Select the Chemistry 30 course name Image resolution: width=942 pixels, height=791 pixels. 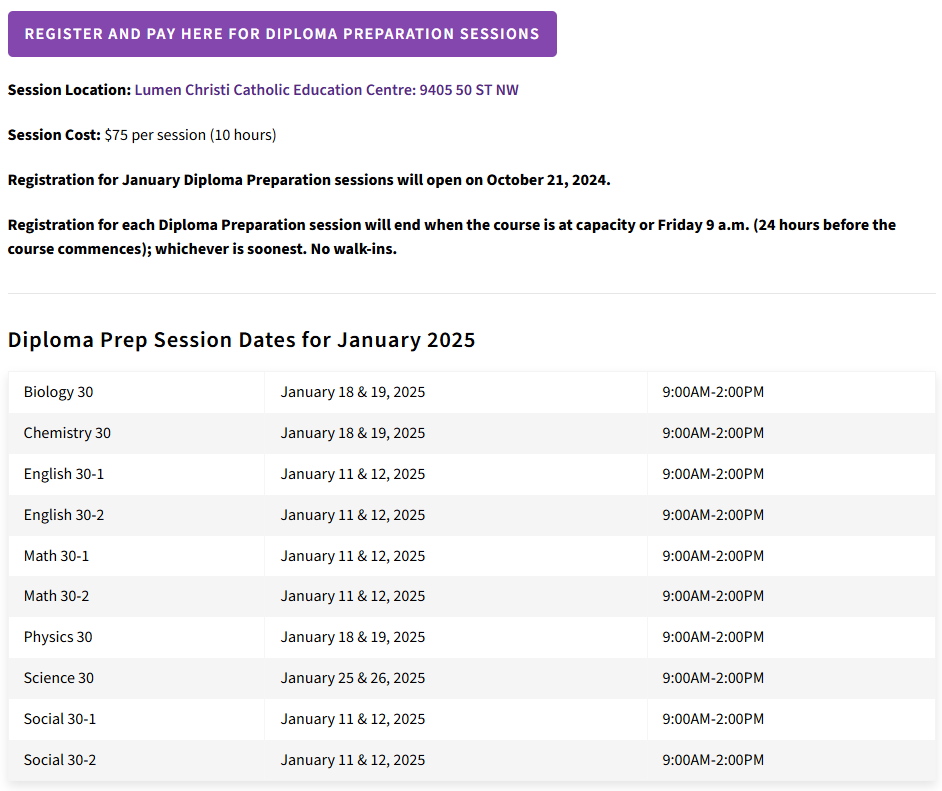(x=67, y=433)
